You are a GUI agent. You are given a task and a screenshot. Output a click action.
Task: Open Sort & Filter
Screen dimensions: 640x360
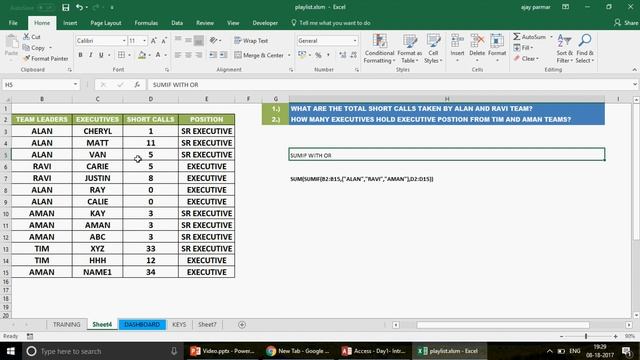(x=564, y=49)
